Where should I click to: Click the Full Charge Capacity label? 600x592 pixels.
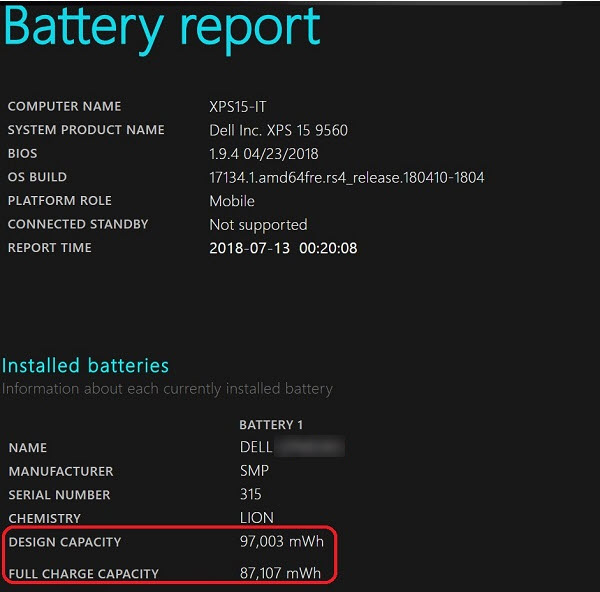tap(84, 574)
